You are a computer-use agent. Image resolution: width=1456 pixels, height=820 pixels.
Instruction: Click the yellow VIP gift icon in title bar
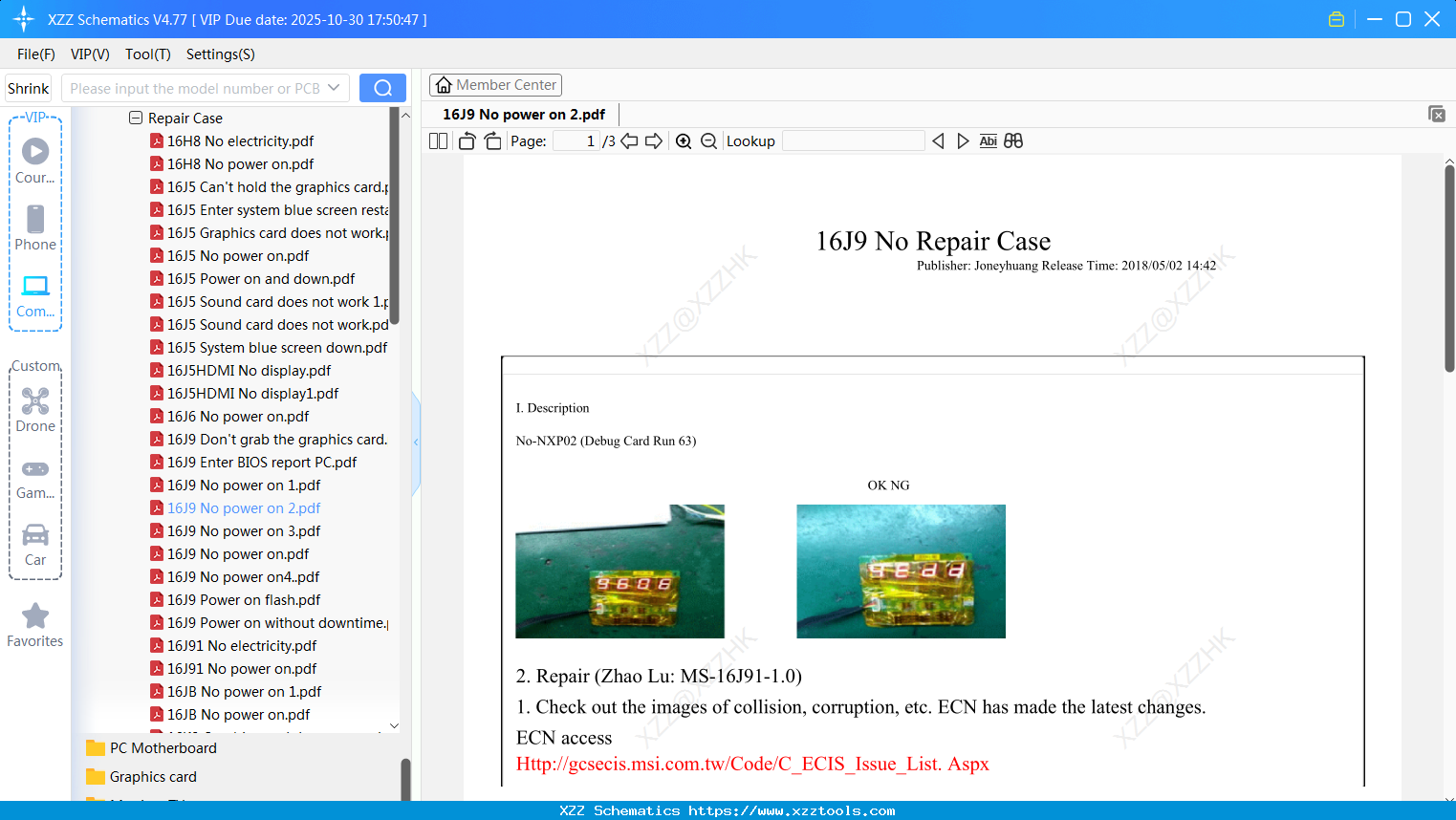click(1336, 19)
